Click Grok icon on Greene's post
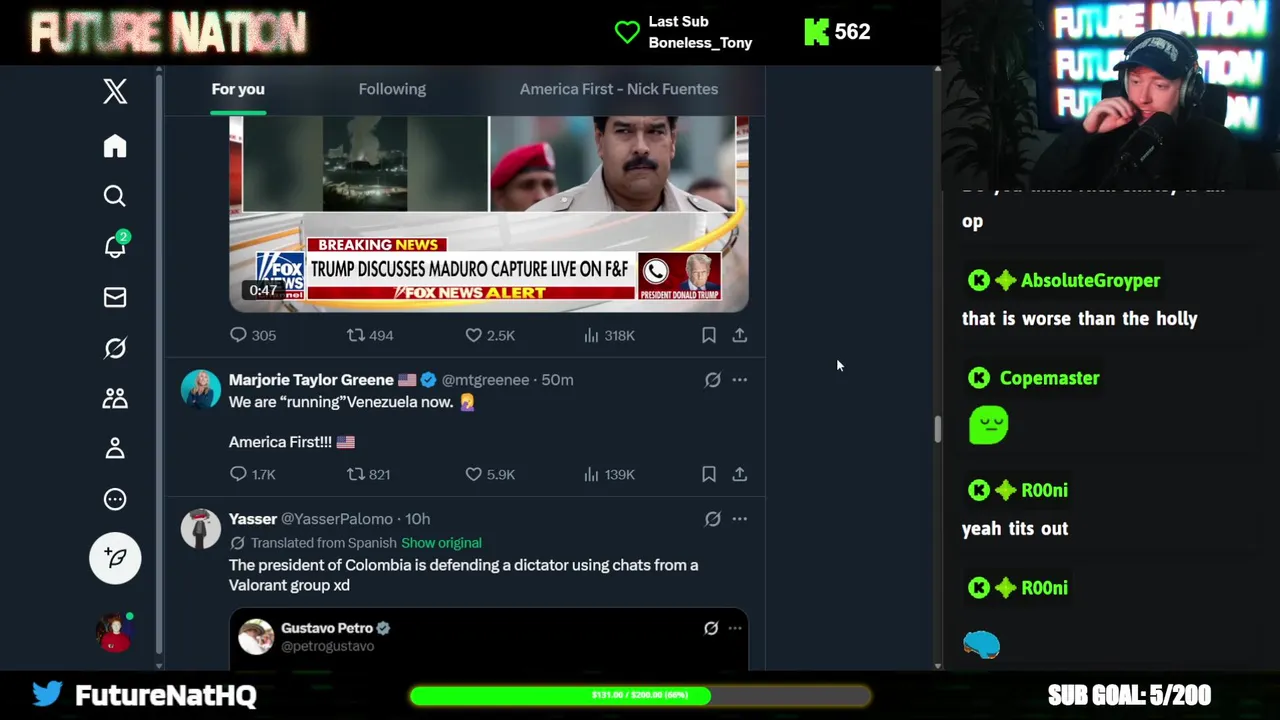 click(x=712, y=380)
